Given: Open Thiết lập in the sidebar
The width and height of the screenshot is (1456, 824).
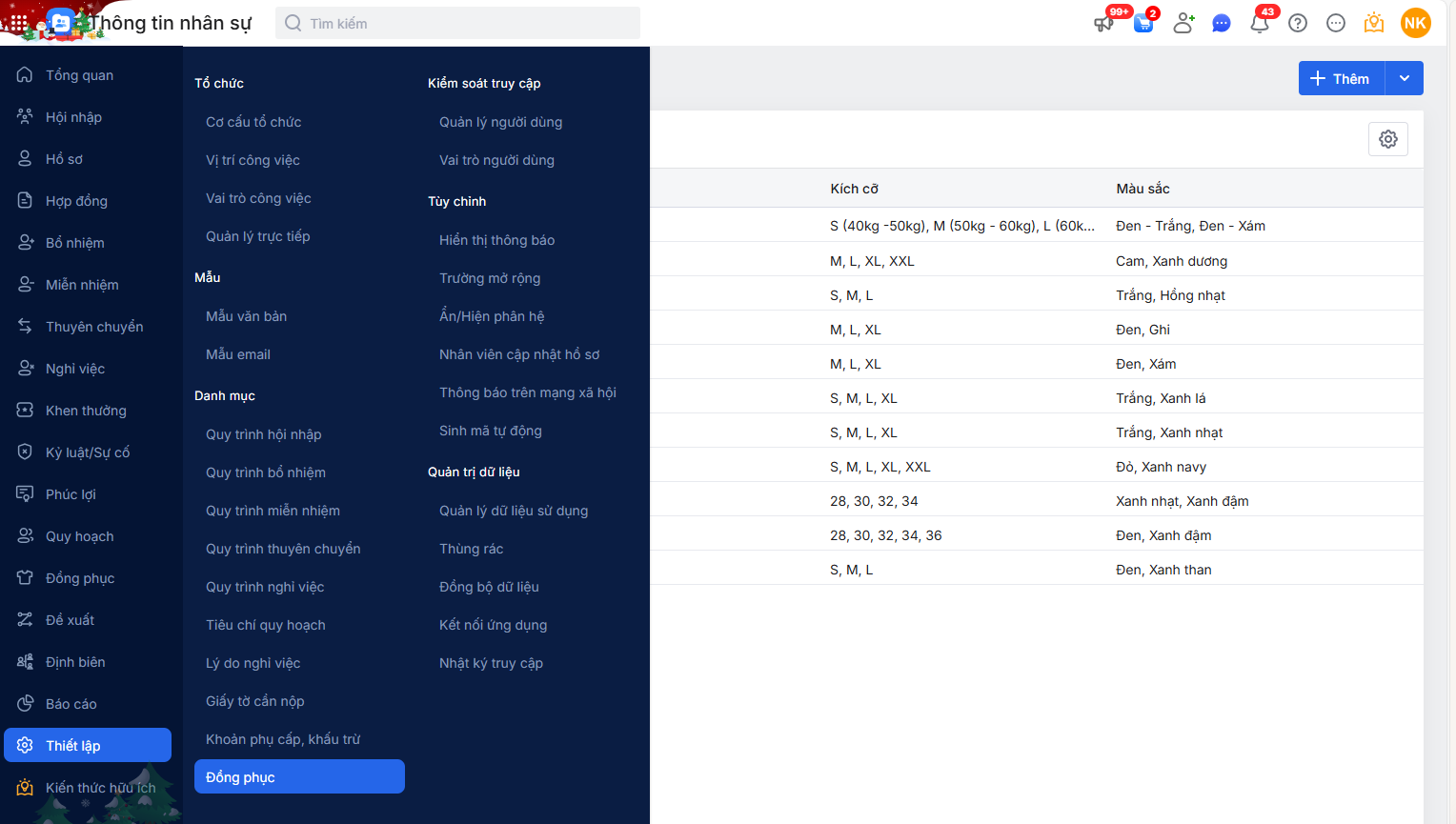Looking at the screenshot, I should 88,745.
